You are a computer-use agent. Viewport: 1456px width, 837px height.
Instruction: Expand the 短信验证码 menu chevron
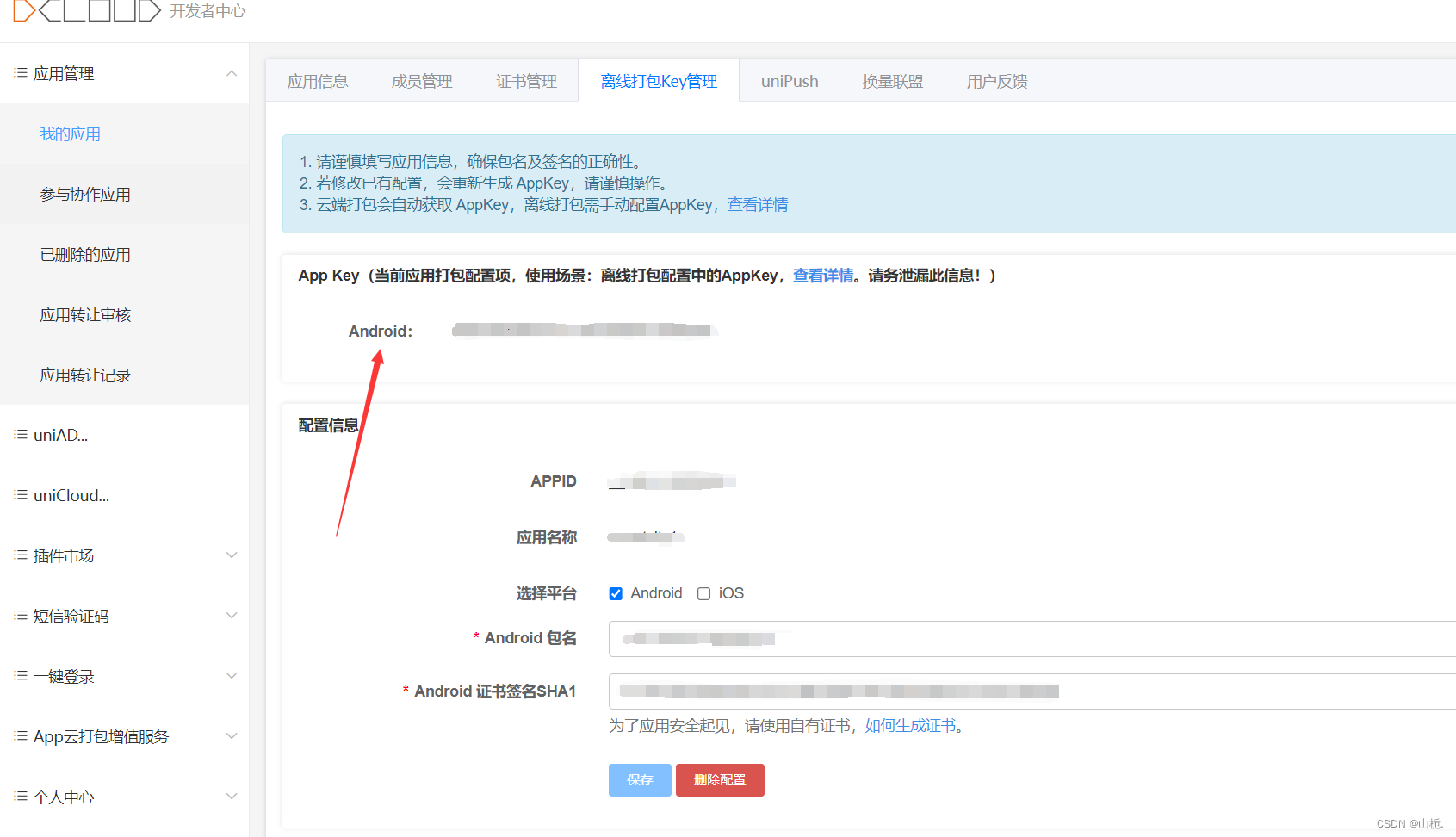pos(232,616)
